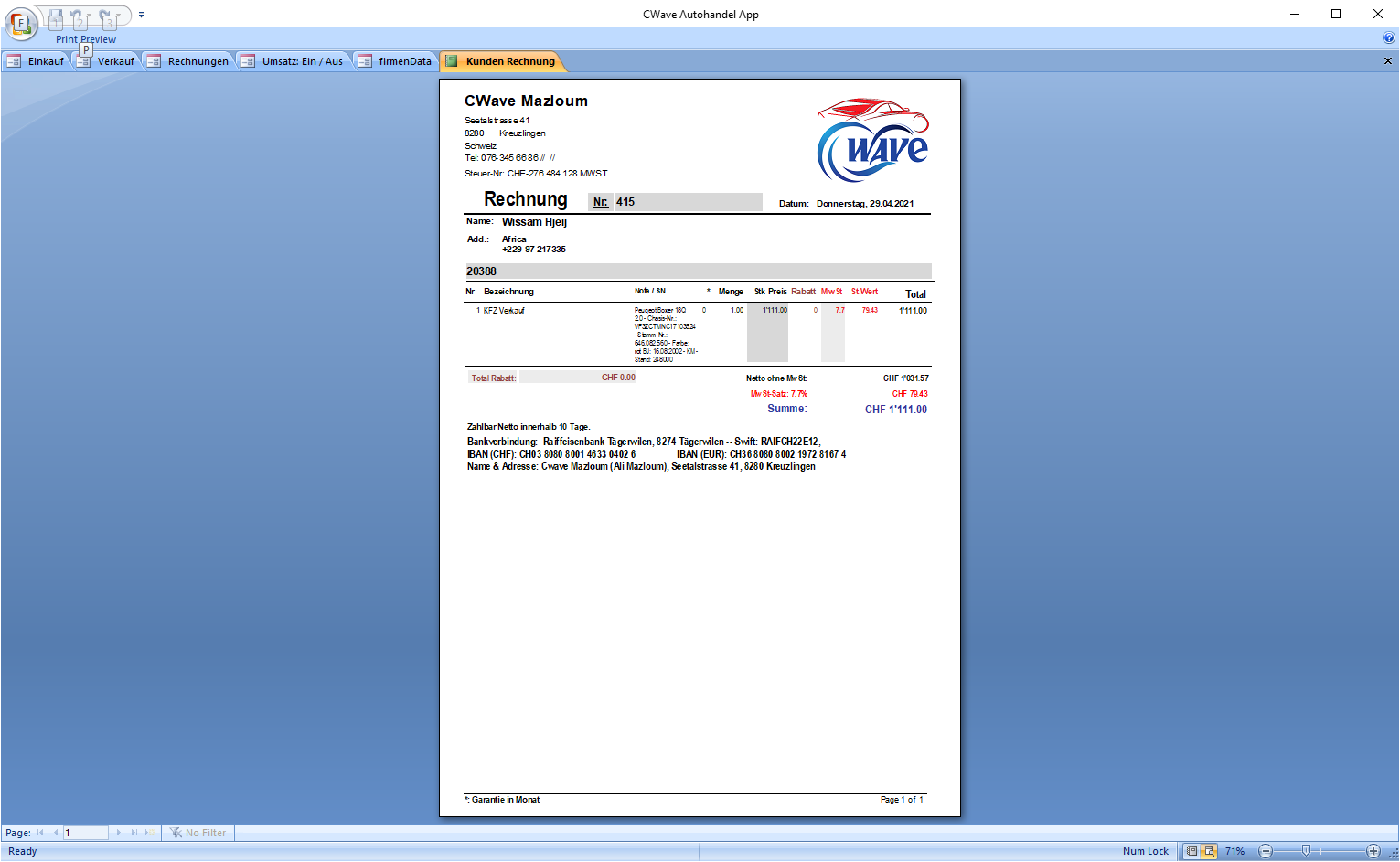Open the Access help icon
This screenshot has height=862, width=1400.
[x=1389, y=38]
